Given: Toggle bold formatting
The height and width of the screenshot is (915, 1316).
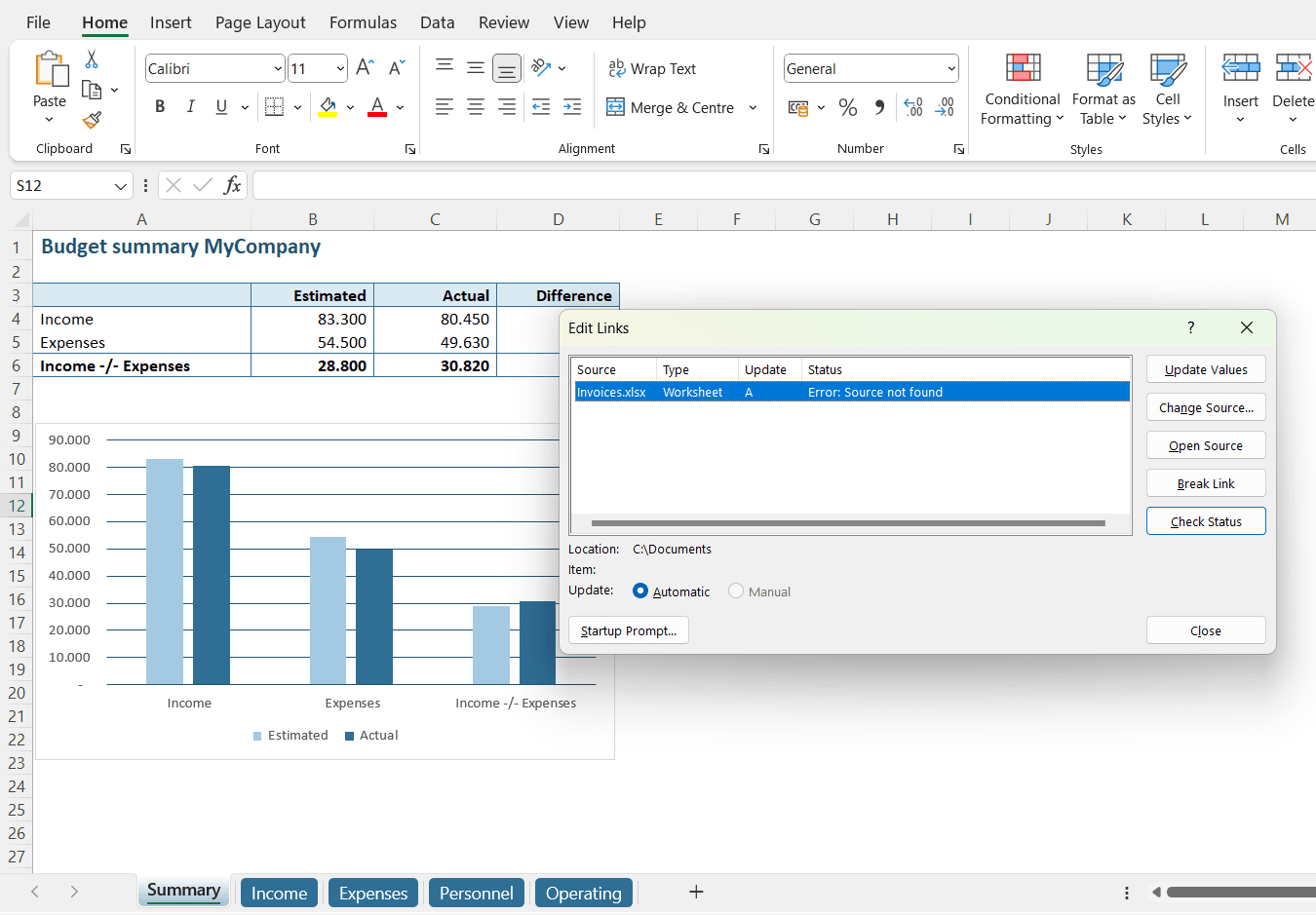Looking at the screenshot, I should pyautogui.click(x=160, y=107).
